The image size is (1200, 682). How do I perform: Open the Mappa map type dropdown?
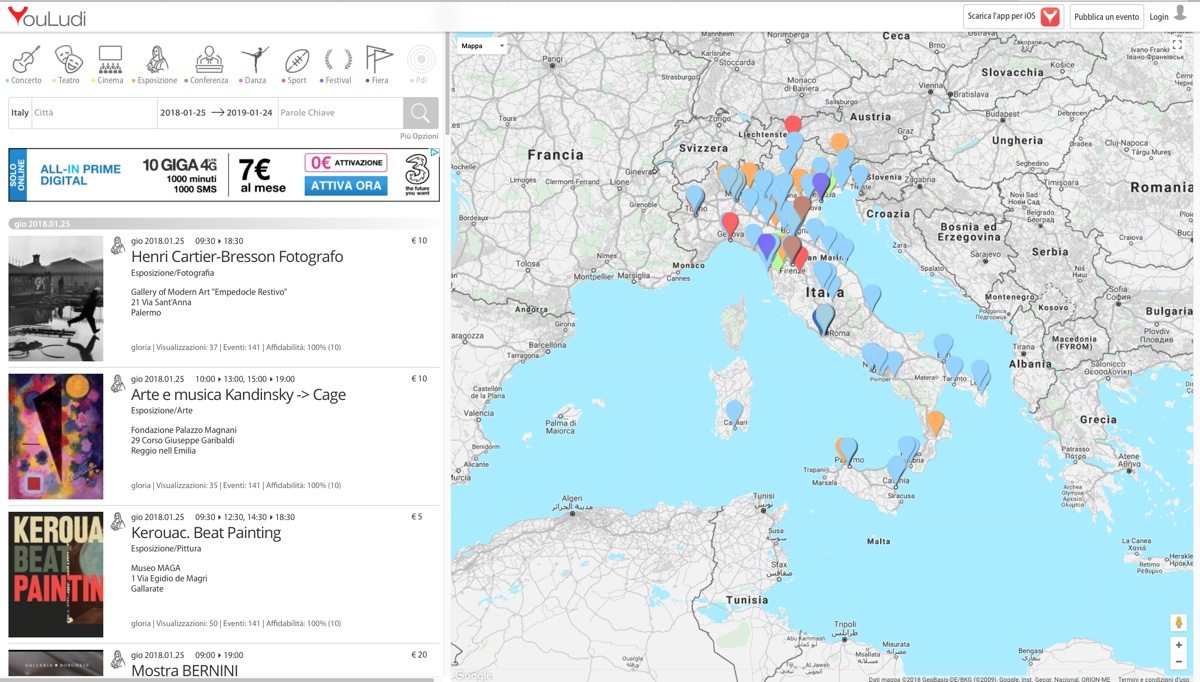click(x=482, y=46)
